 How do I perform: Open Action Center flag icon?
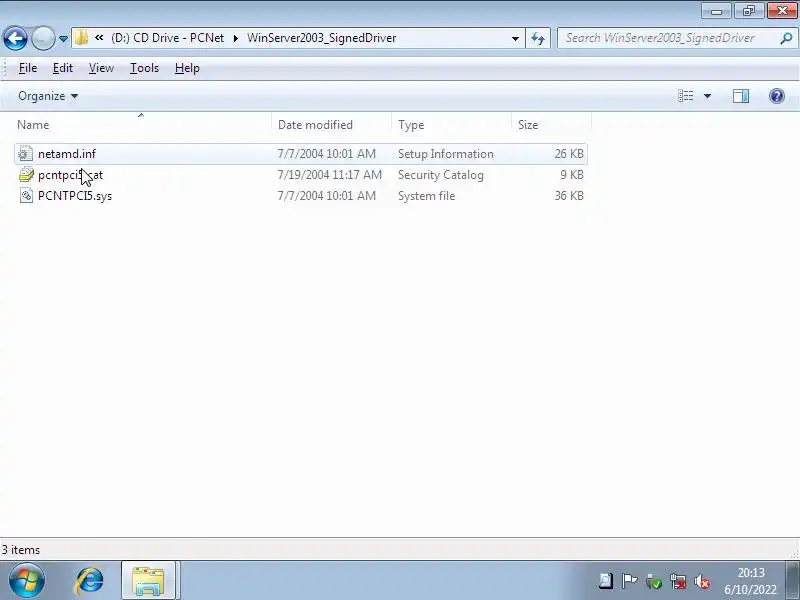[629, 581]
